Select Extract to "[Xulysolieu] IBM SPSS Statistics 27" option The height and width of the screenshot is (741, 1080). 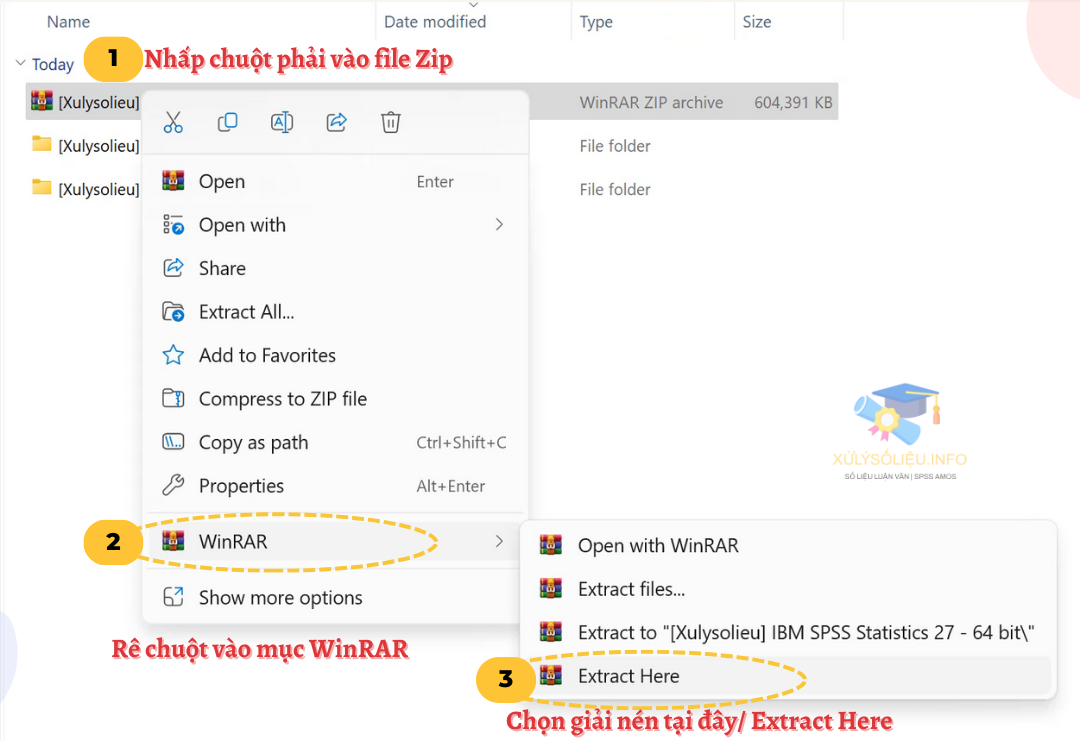pyautogui.click(x=788, y=632)
